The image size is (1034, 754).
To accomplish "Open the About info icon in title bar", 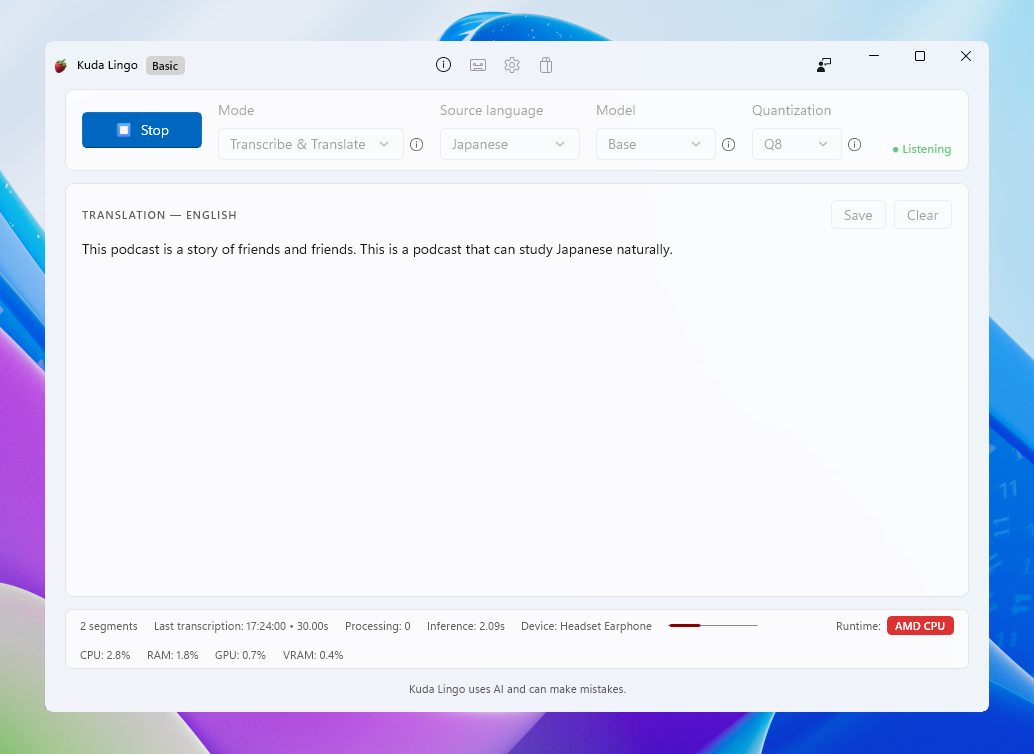I will pos(443,65).
